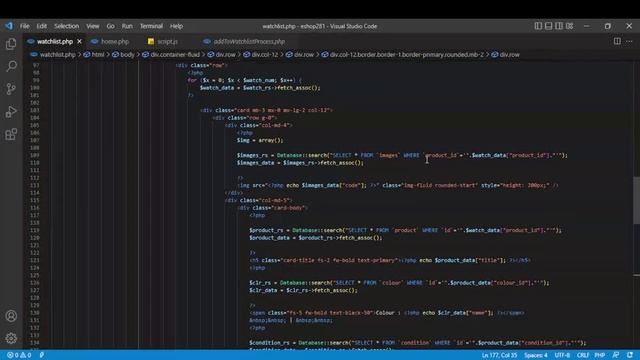Image resolution: width=640 pixels, height=360 pixels.
Task: Click html in the breadcrumb
Action: 98,55
